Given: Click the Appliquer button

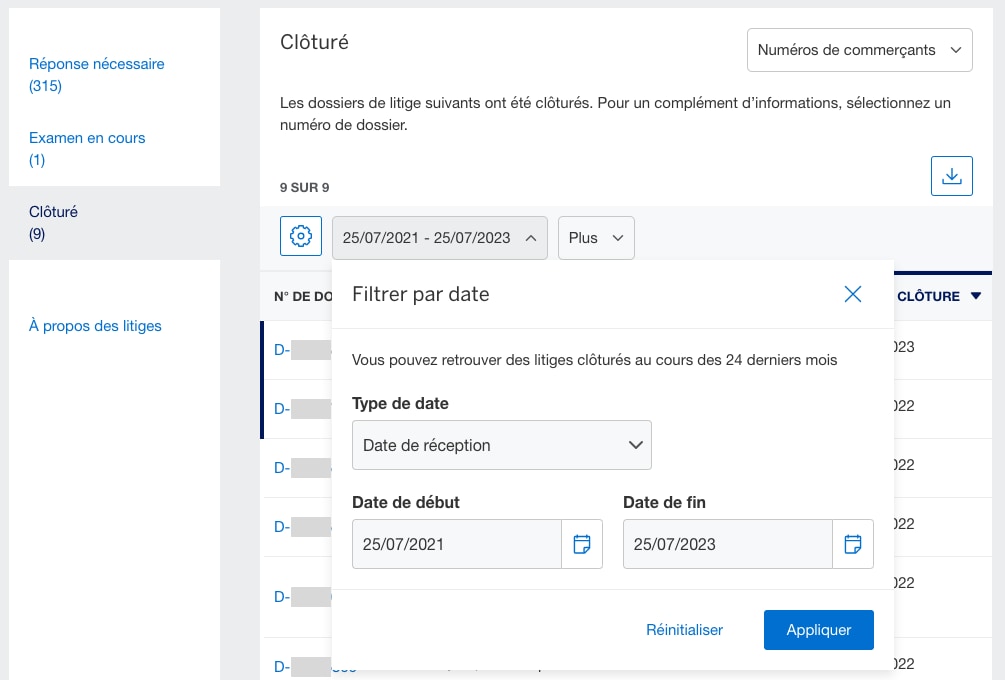Looking at the screenshot, I should 818,629.
